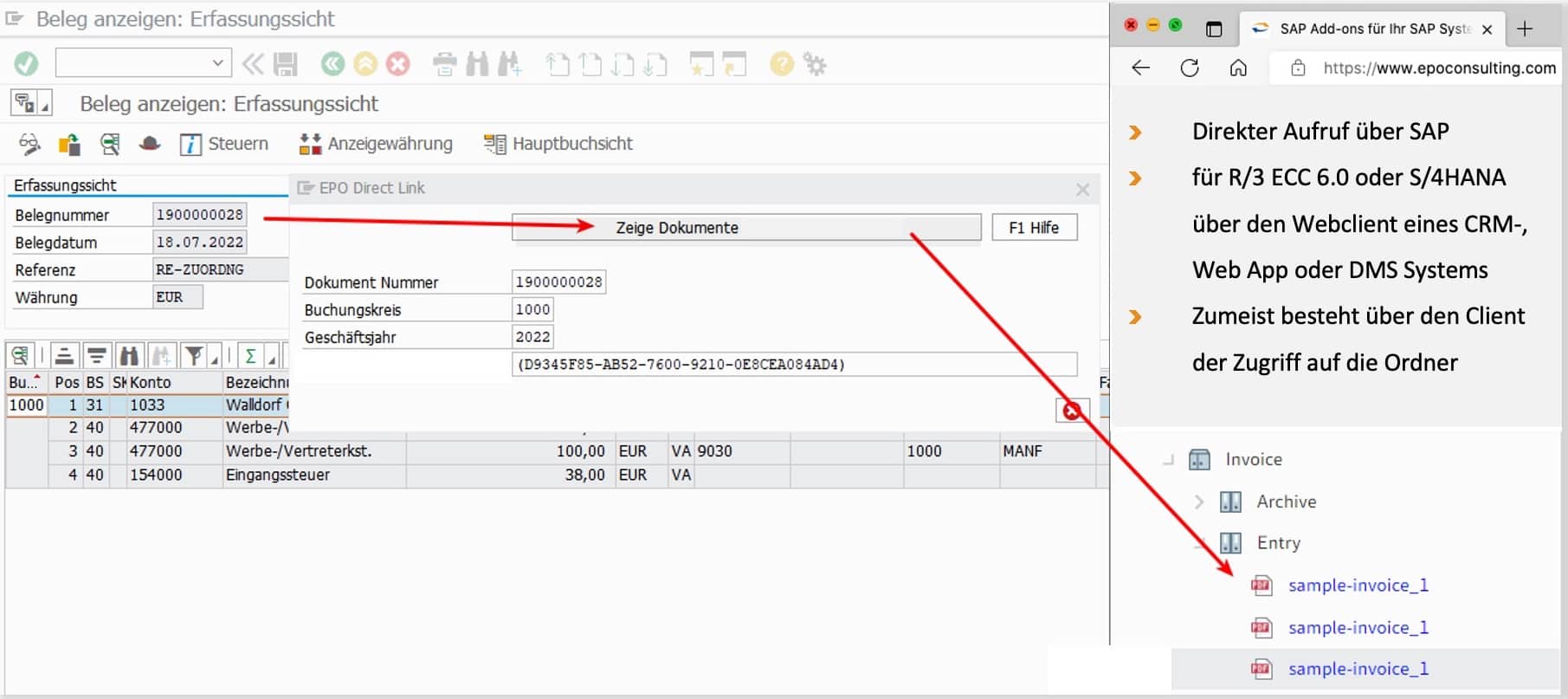Click the Set Filter funnel icon
The height and width of the screenshot is (699, 1568).
click(x=194, y=355)
